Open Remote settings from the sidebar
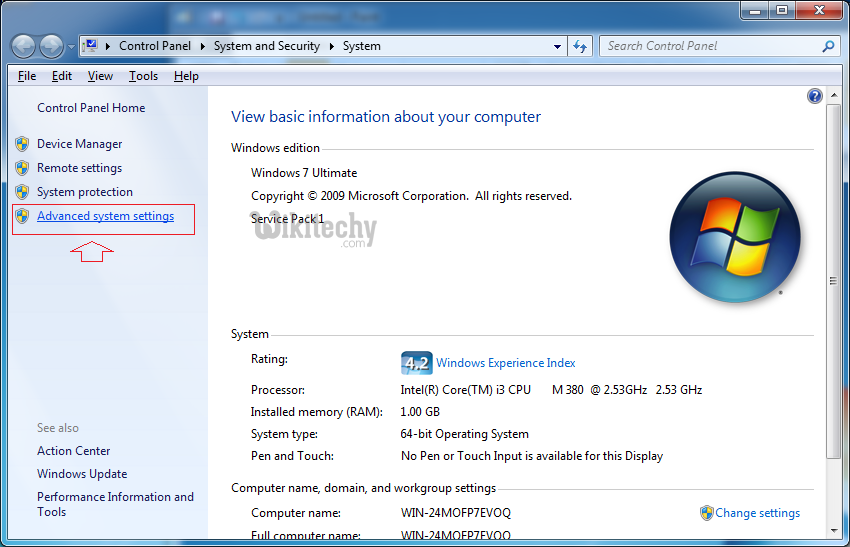850x547 pixels. pyautogui.click(x=79, y=168)
